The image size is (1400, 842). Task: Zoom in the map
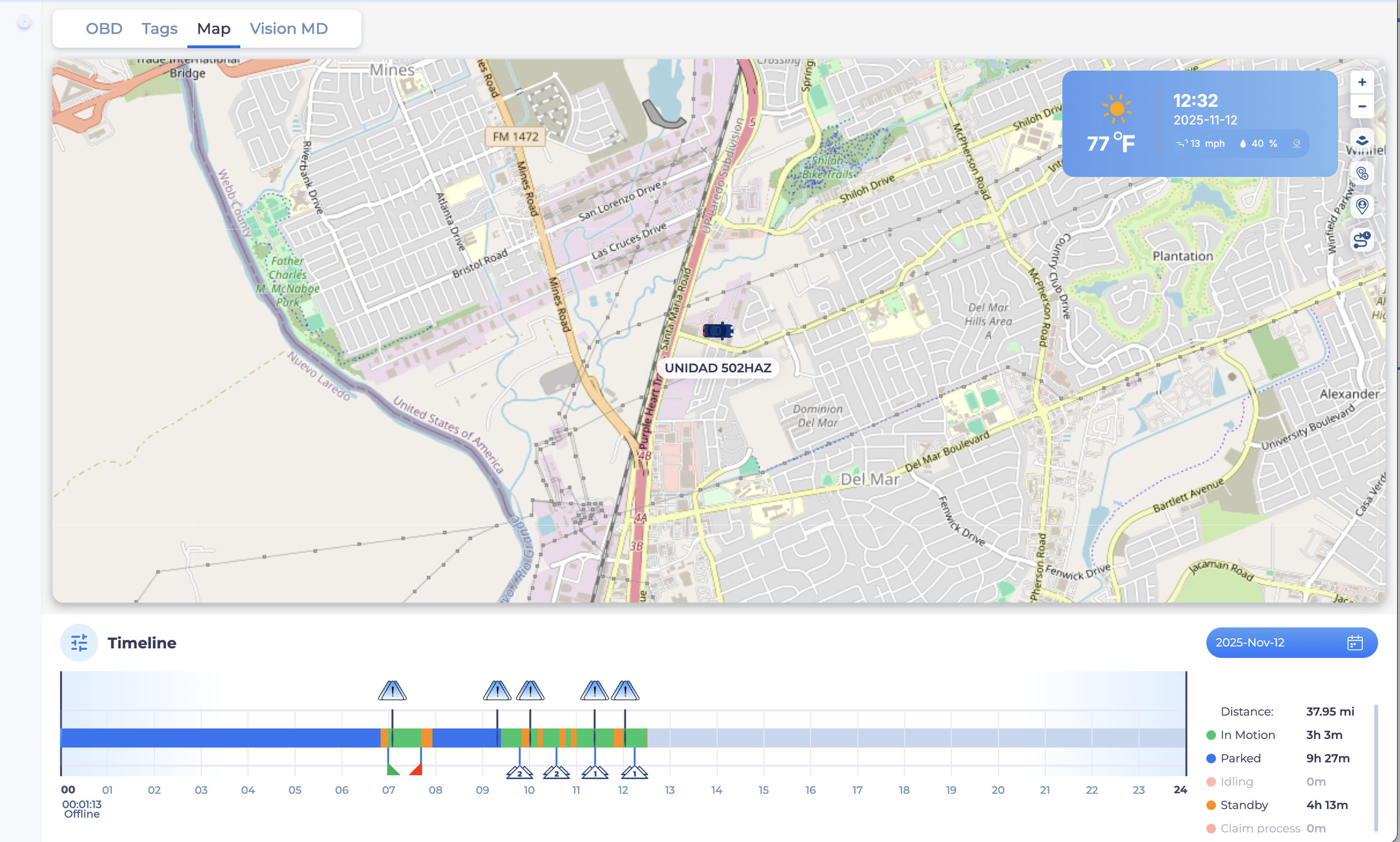(1361, 82)
